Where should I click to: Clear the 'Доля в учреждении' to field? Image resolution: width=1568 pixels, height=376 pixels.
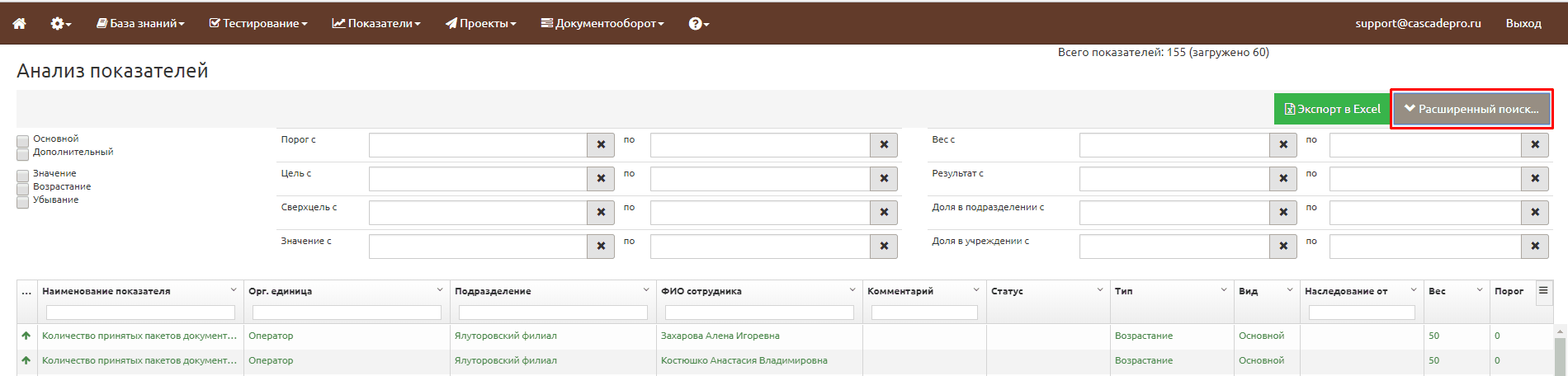point(1535,247)
